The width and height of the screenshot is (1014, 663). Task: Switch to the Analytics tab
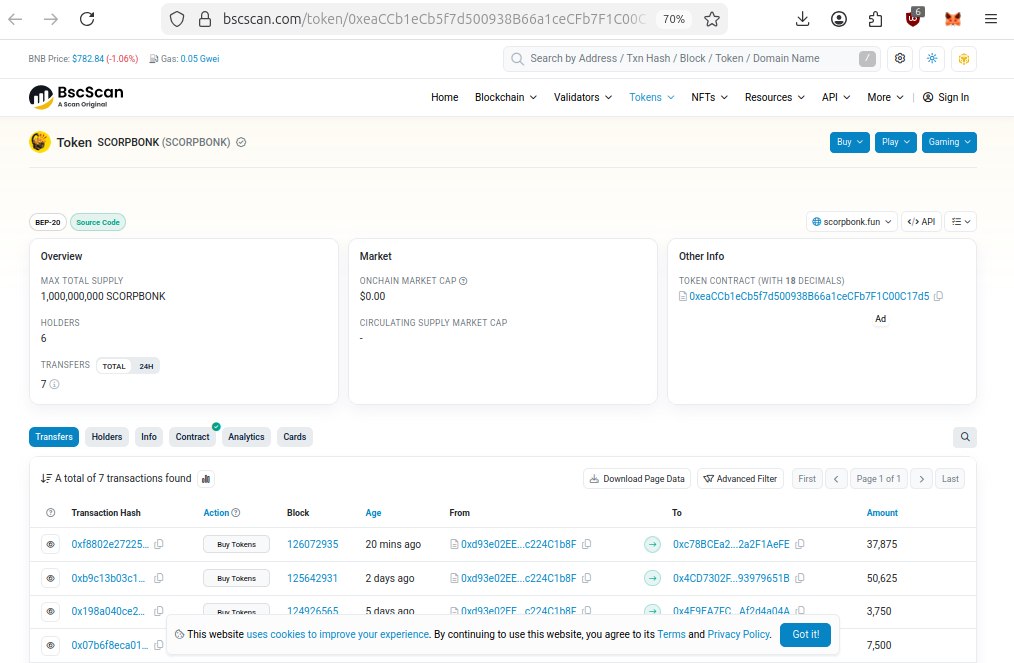pyautogui.click(x=246, y=437)
